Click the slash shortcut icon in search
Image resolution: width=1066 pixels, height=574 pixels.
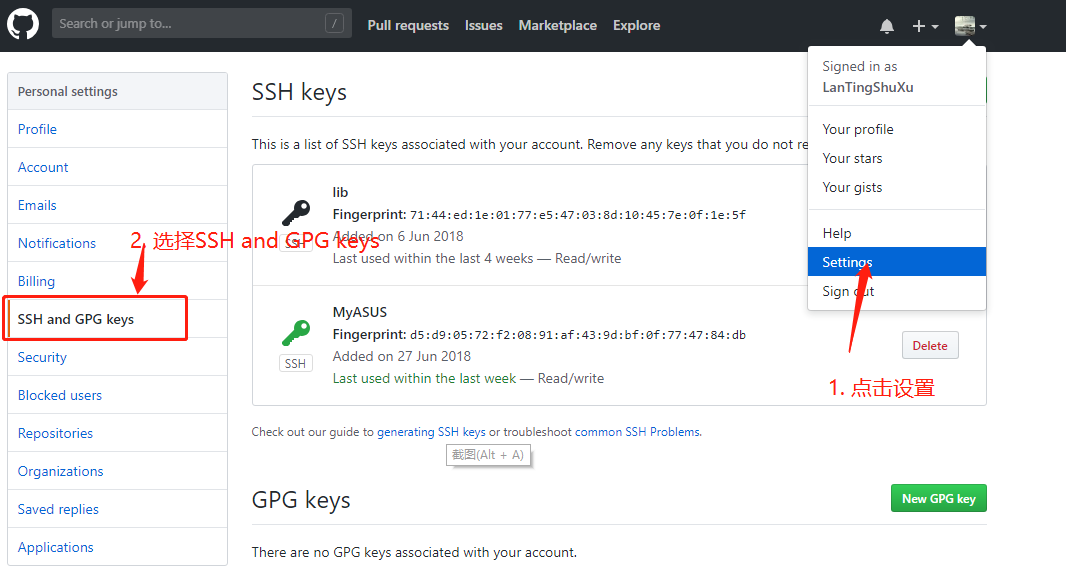coord(334,24)
